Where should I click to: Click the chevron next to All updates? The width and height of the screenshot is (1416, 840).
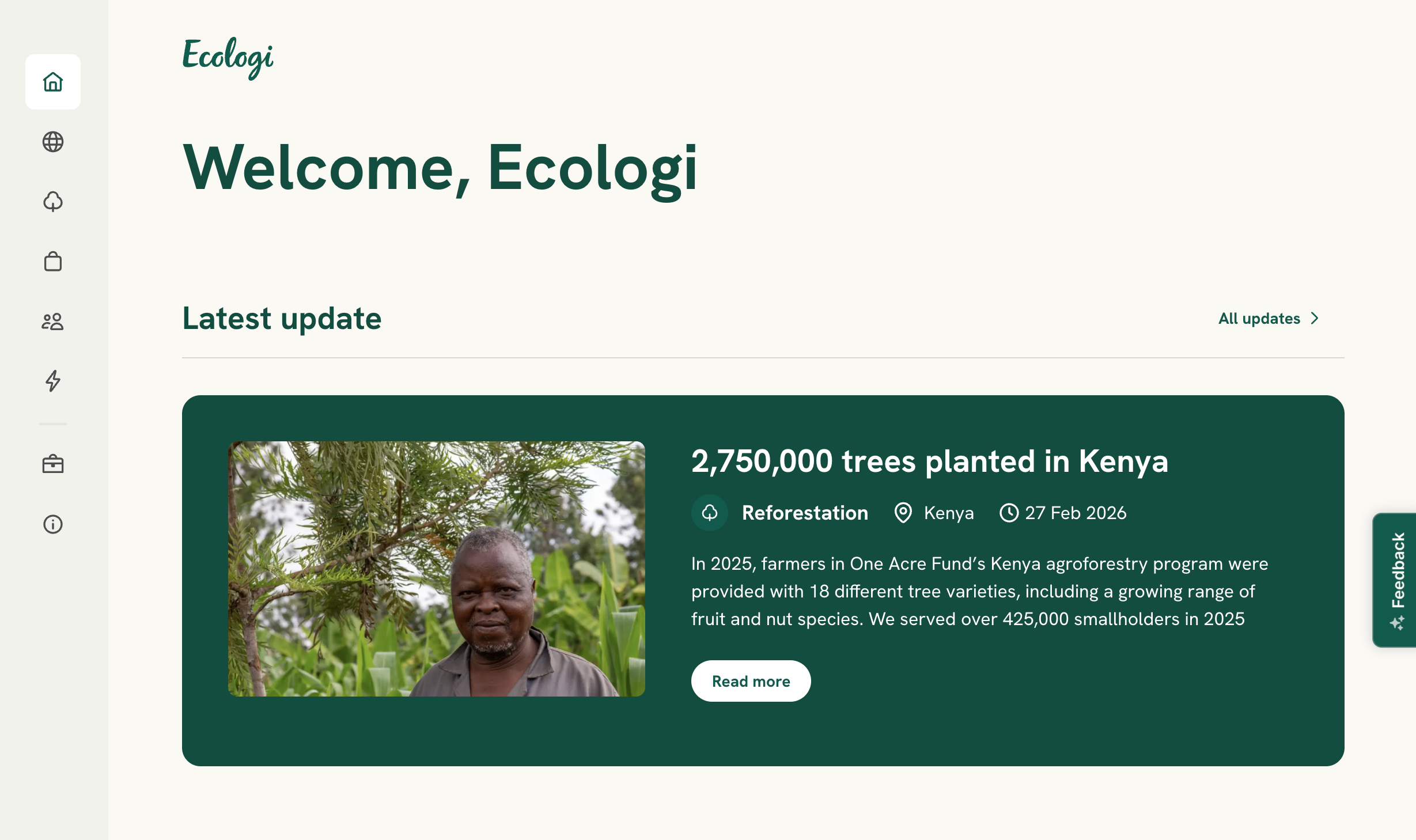coord(1315,319)
